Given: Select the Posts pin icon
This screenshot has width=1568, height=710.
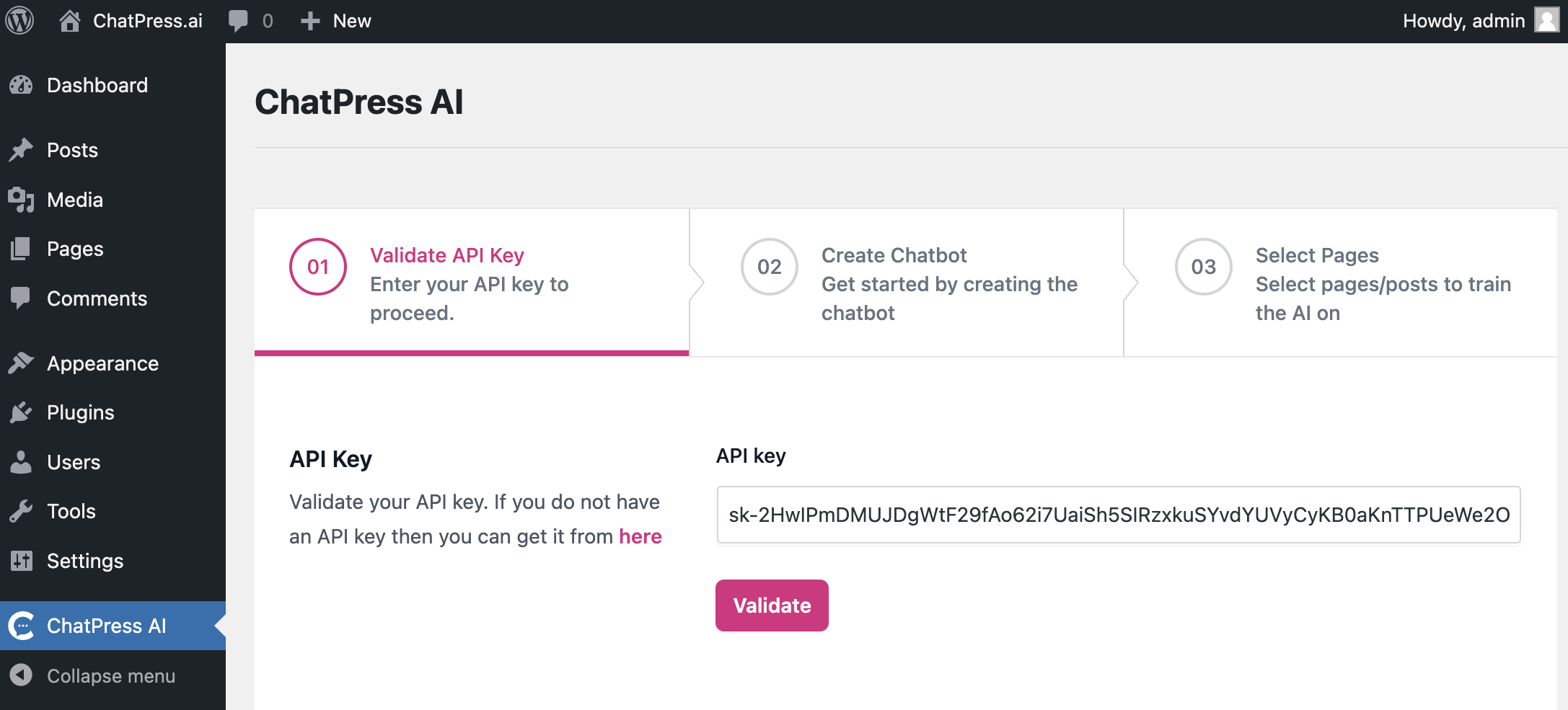Looking at the screenshot, I should click(22, 149).
